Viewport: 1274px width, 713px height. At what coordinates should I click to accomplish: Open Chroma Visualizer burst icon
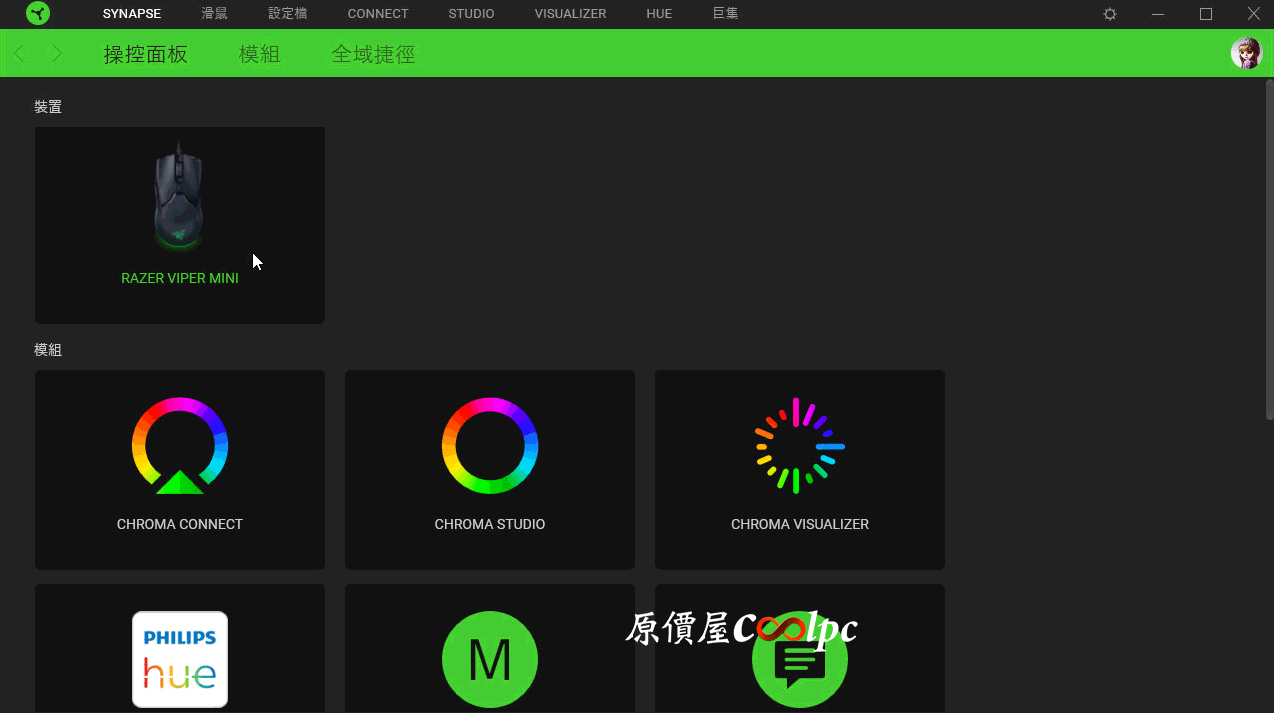pyautogui.click(x=800, y=445)
